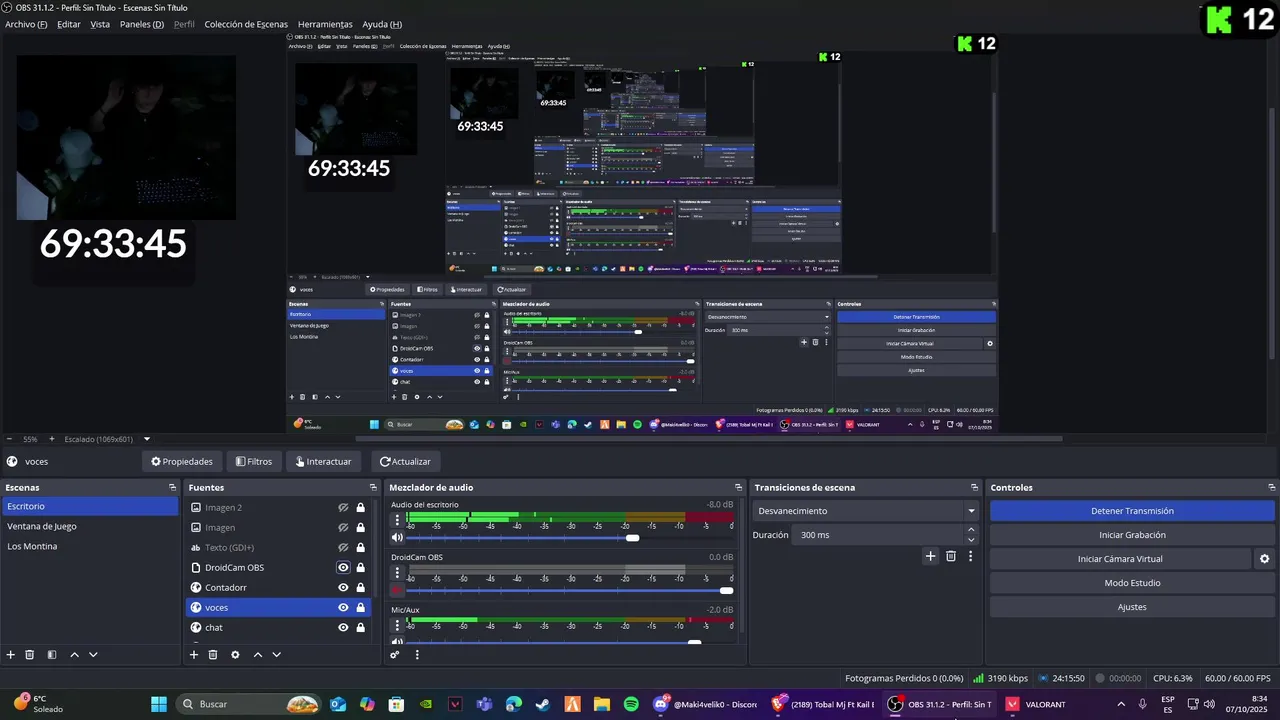1280x720 pixels.
Task: Delete the selected scene with the Escenas trash icon
Action: [30, 655]
